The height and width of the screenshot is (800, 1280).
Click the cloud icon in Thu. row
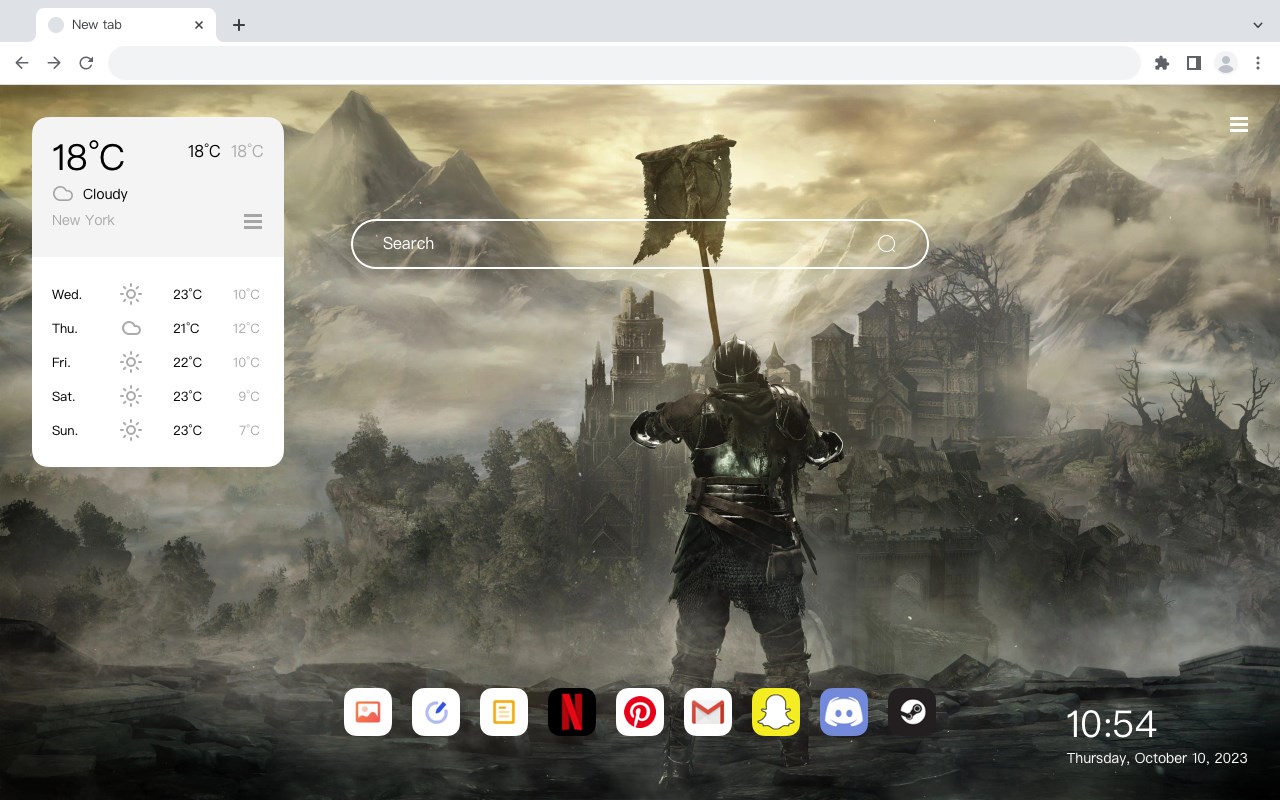(131, 328)
